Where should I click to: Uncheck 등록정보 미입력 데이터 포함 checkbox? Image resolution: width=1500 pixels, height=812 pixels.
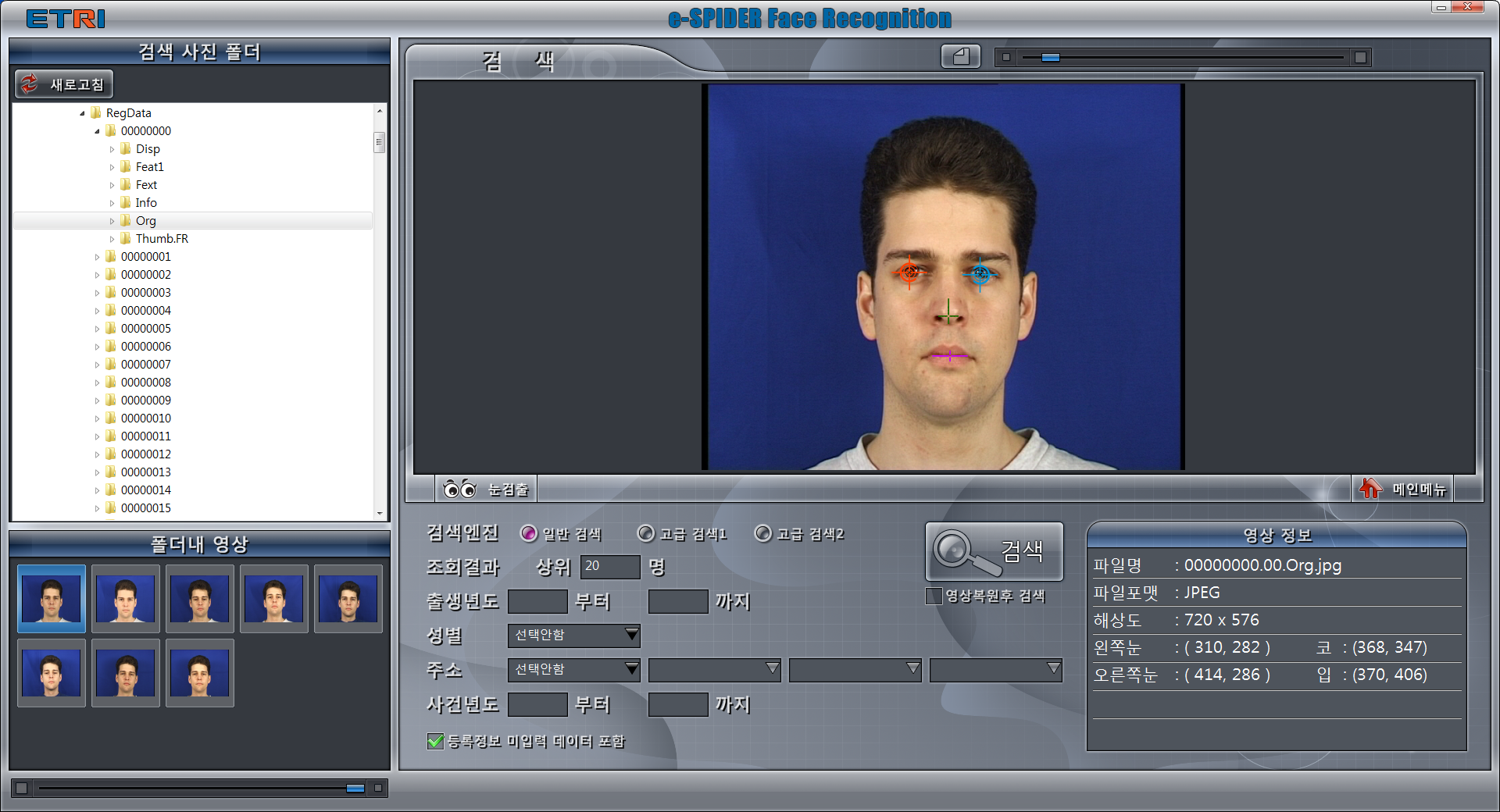point(436,741)
